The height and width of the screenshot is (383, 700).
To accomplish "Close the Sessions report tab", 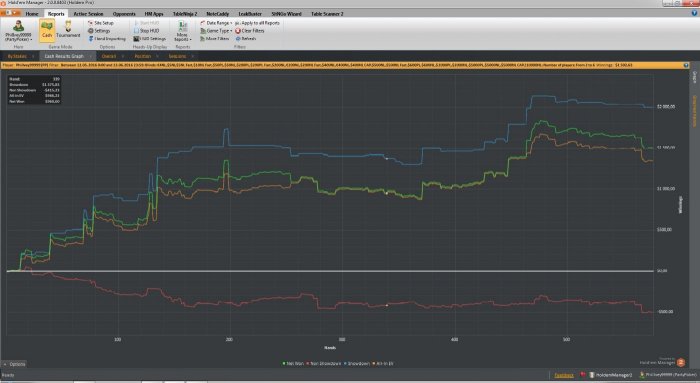I will (193, 56).
